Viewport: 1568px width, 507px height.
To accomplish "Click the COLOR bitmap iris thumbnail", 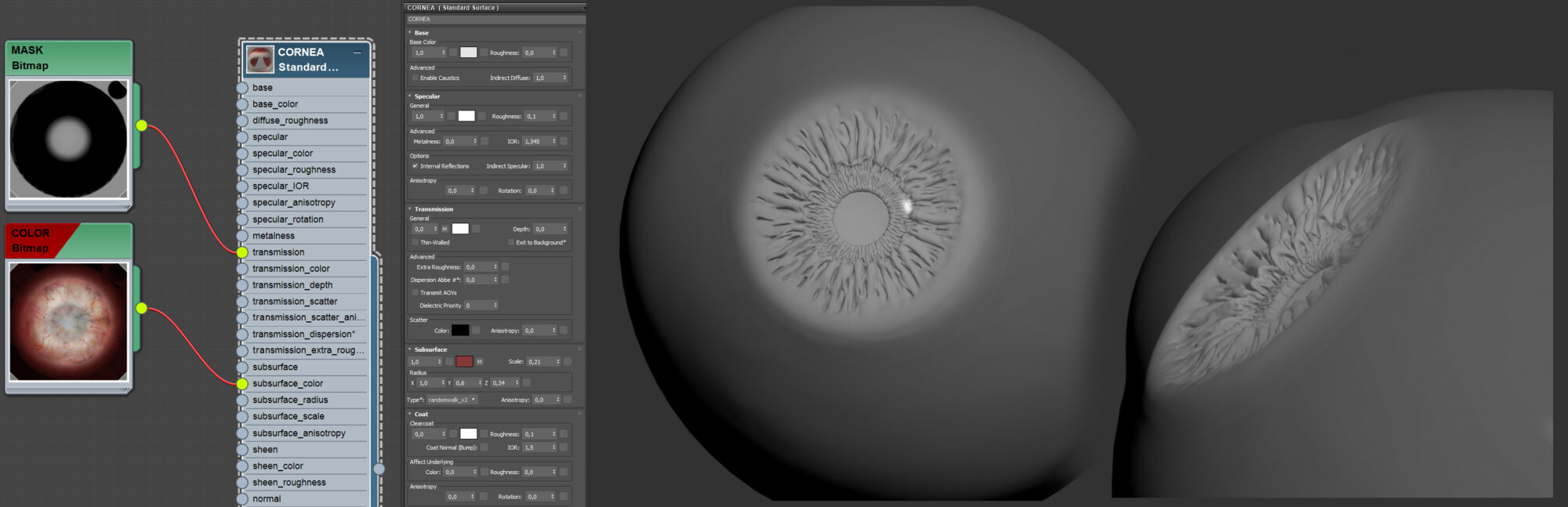I will [x=69, y=322].
